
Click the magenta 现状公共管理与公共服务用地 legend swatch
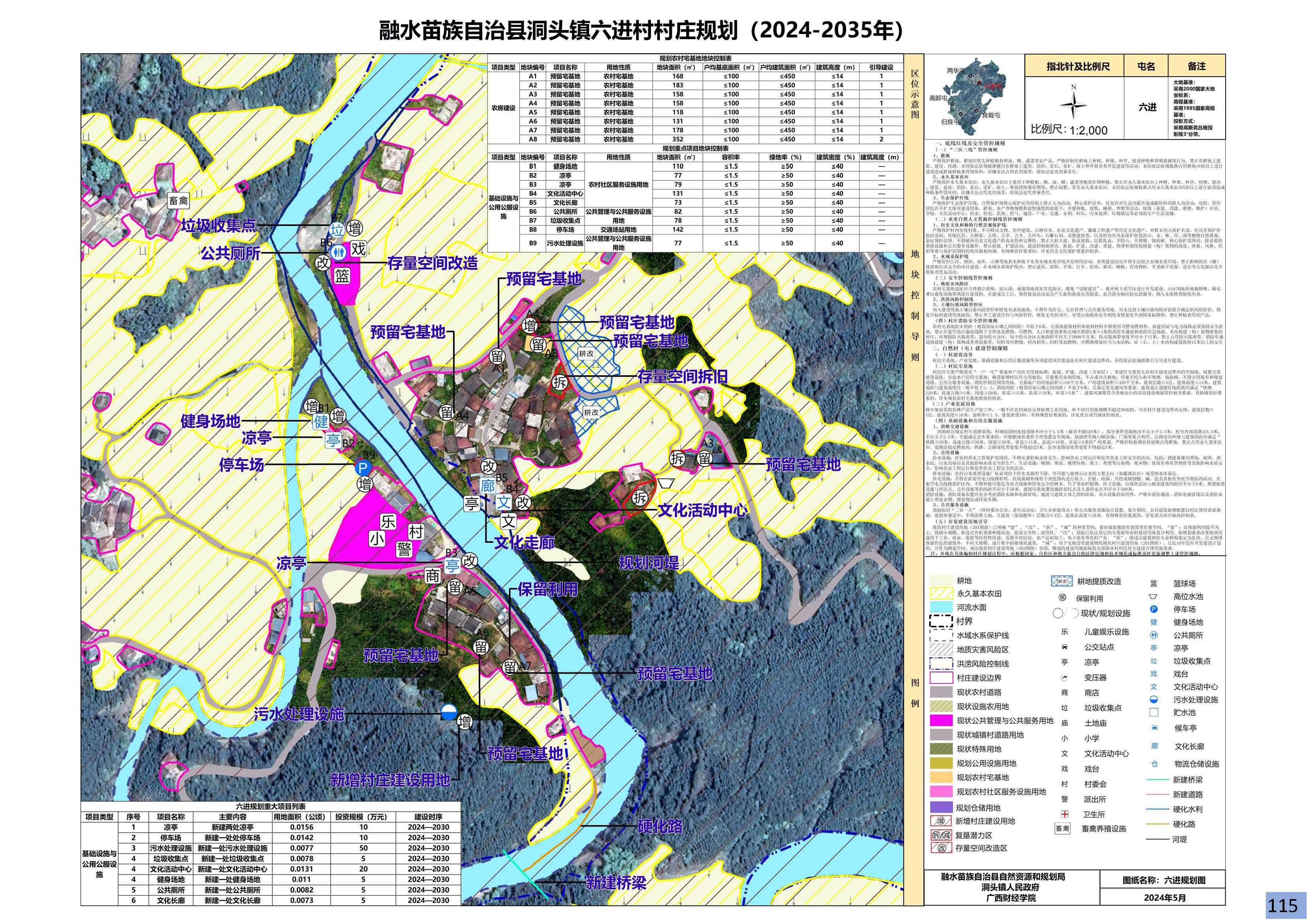(941, 721)
